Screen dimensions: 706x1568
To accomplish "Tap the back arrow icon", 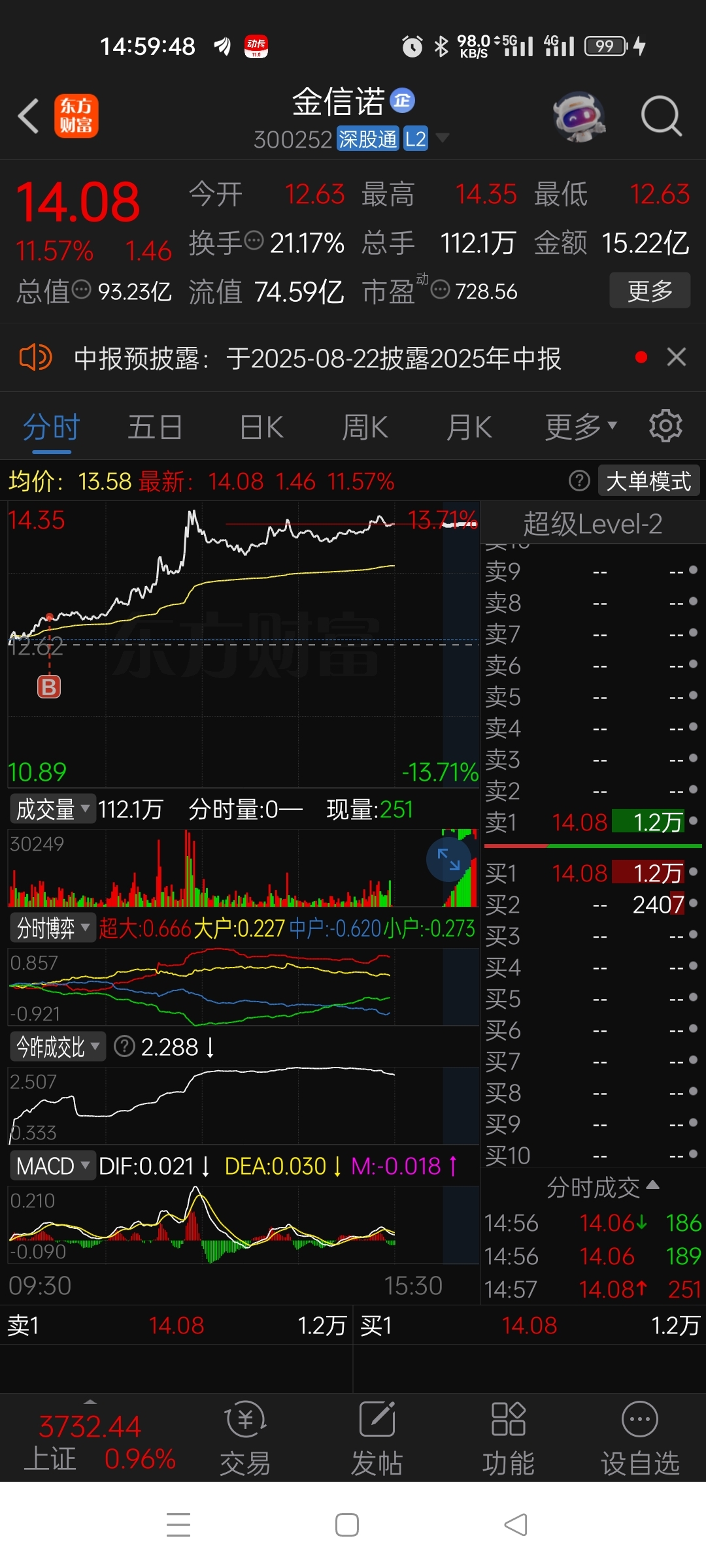I will click(x=28, y=116).
